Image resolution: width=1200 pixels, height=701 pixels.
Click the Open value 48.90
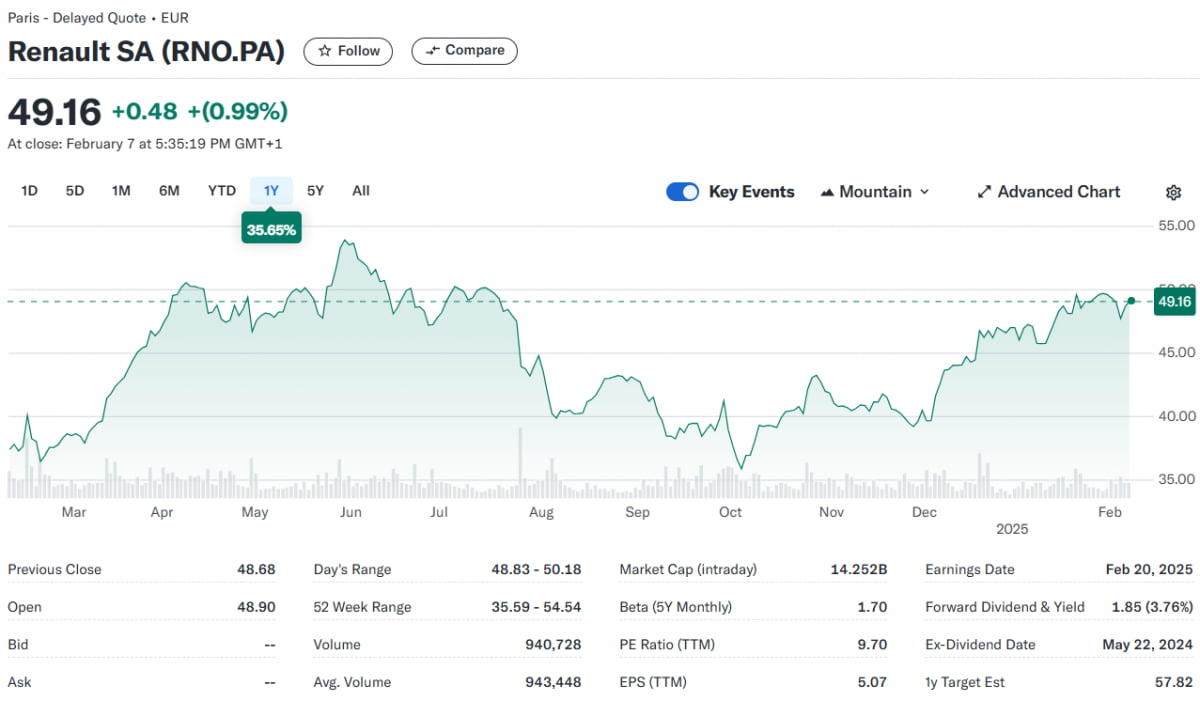pyautogui.click(x=256, y=607)
